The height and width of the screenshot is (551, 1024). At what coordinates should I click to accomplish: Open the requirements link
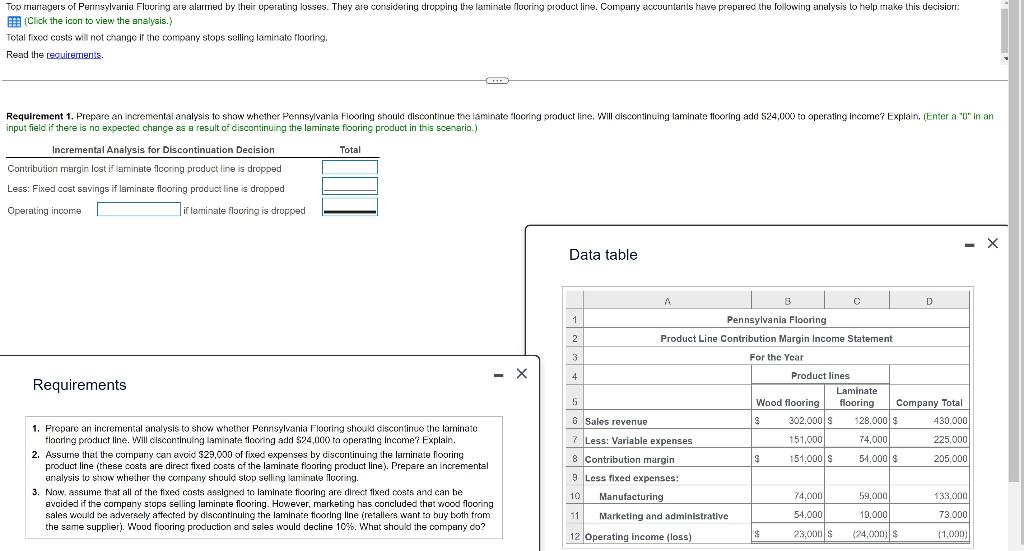pyautogui.click(x=74, y=55)
